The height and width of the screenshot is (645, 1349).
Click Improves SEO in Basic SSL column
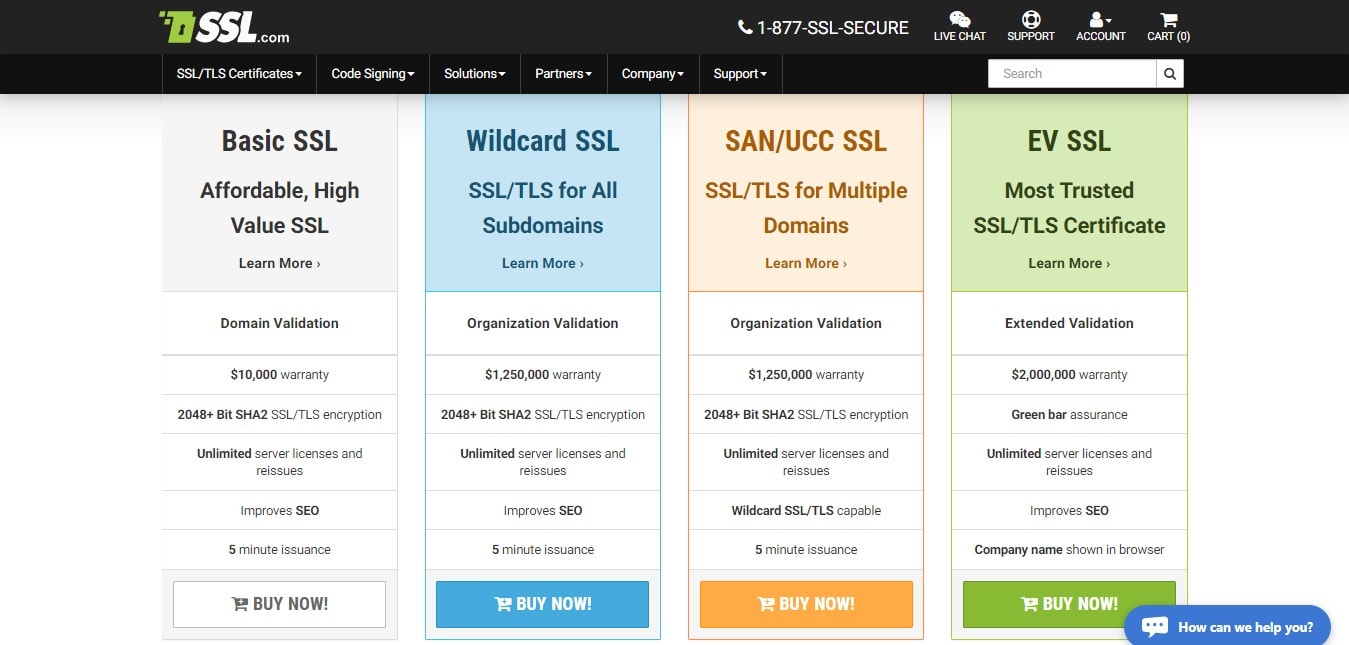click(x=280, y=510)
